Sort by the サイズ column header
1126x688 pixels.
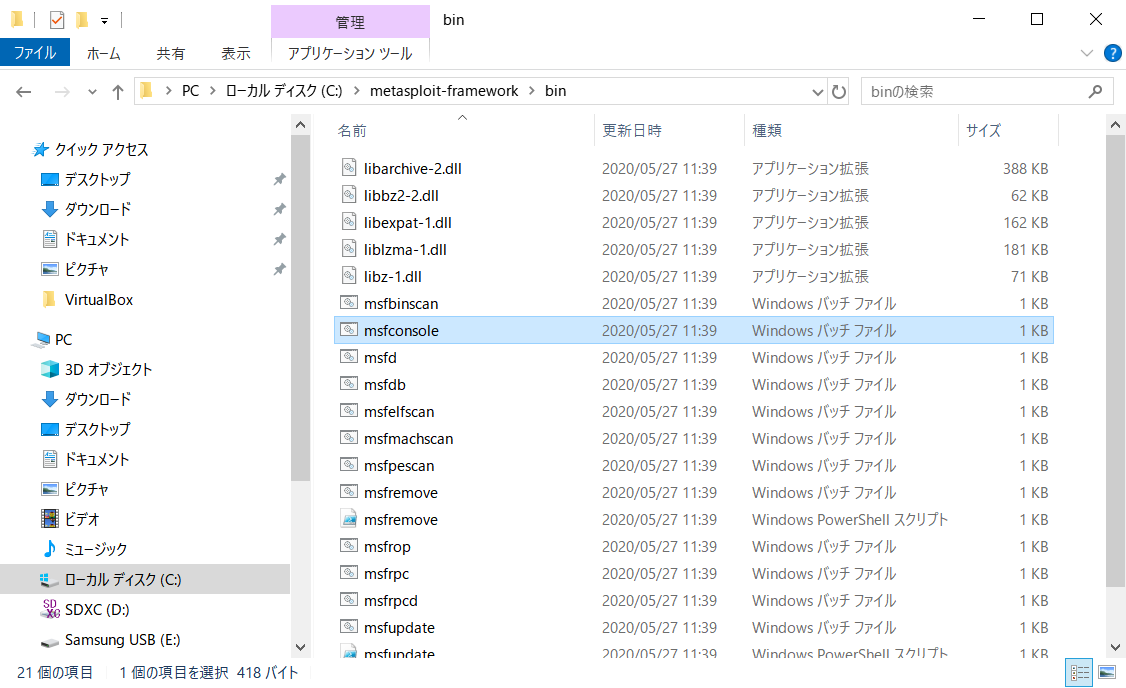click(x=983, y=131)
